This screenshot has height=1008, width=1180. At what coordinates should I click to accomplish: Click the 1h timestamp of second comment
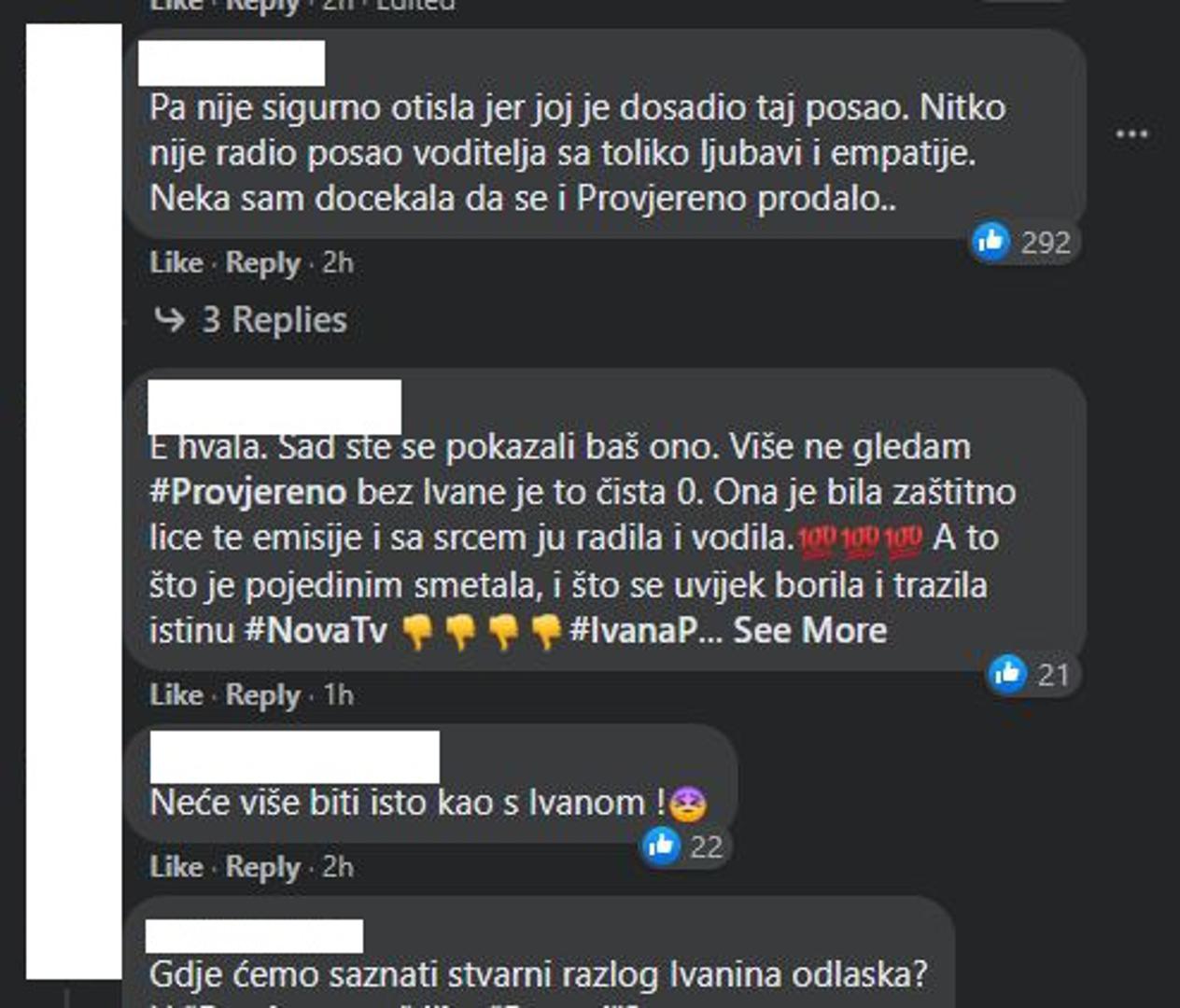338,694
